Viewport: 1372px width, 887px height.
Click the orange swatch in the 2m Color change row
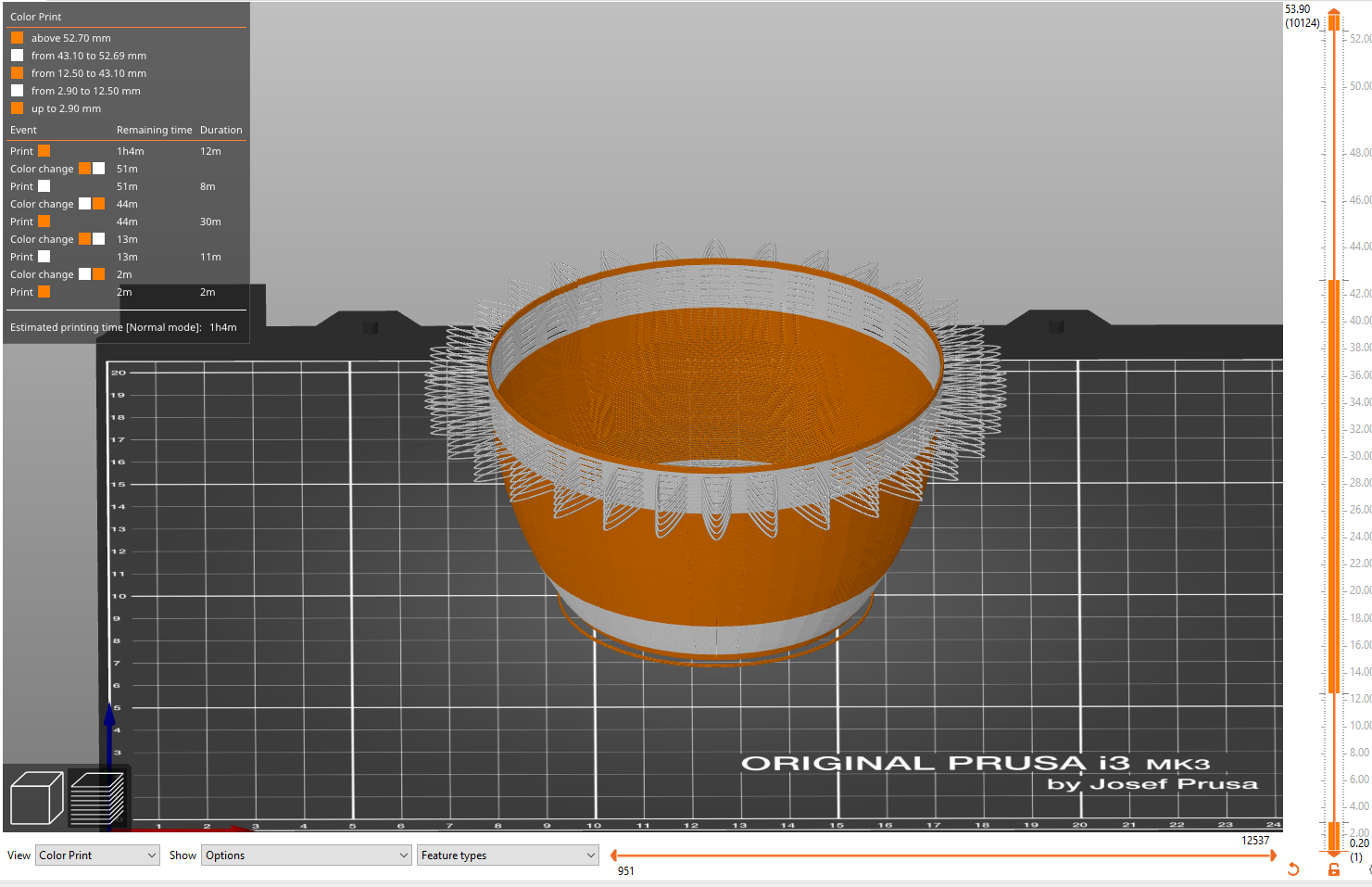point(98,274)
